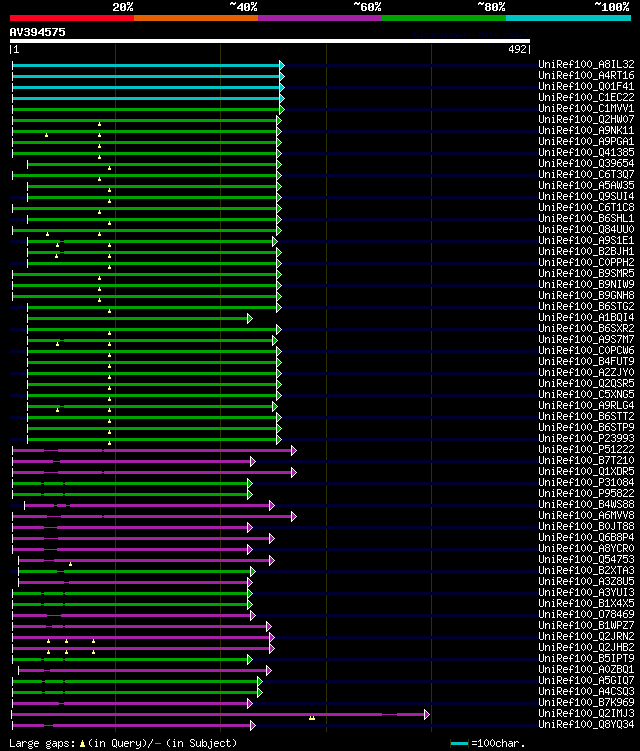Click the arrowhead ending the UniRef100_A1BQI4 alignment
This screenshot has height=751, width=640.
[250, 319]
